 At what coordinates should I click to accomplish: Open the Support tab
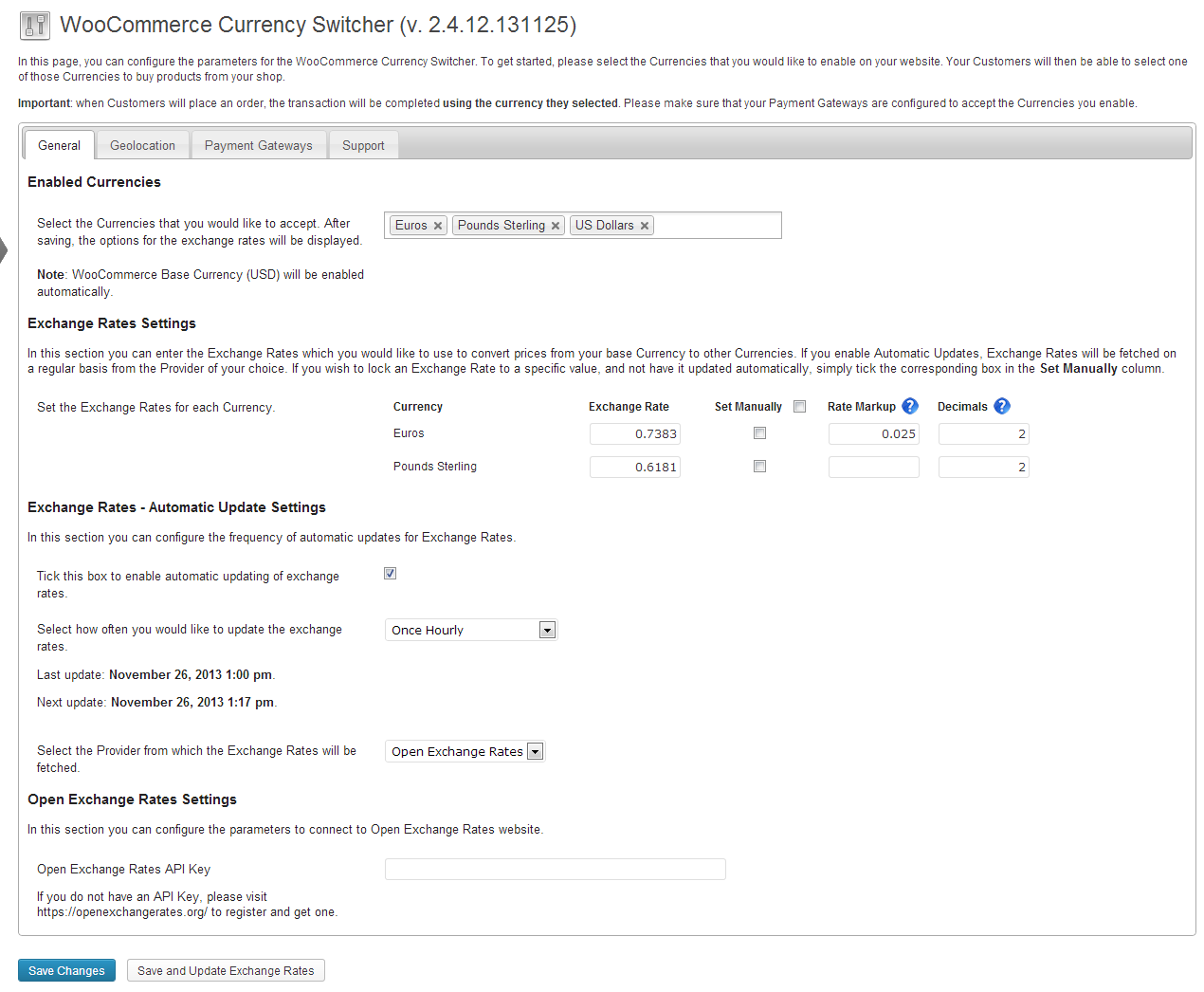[363, 145]
